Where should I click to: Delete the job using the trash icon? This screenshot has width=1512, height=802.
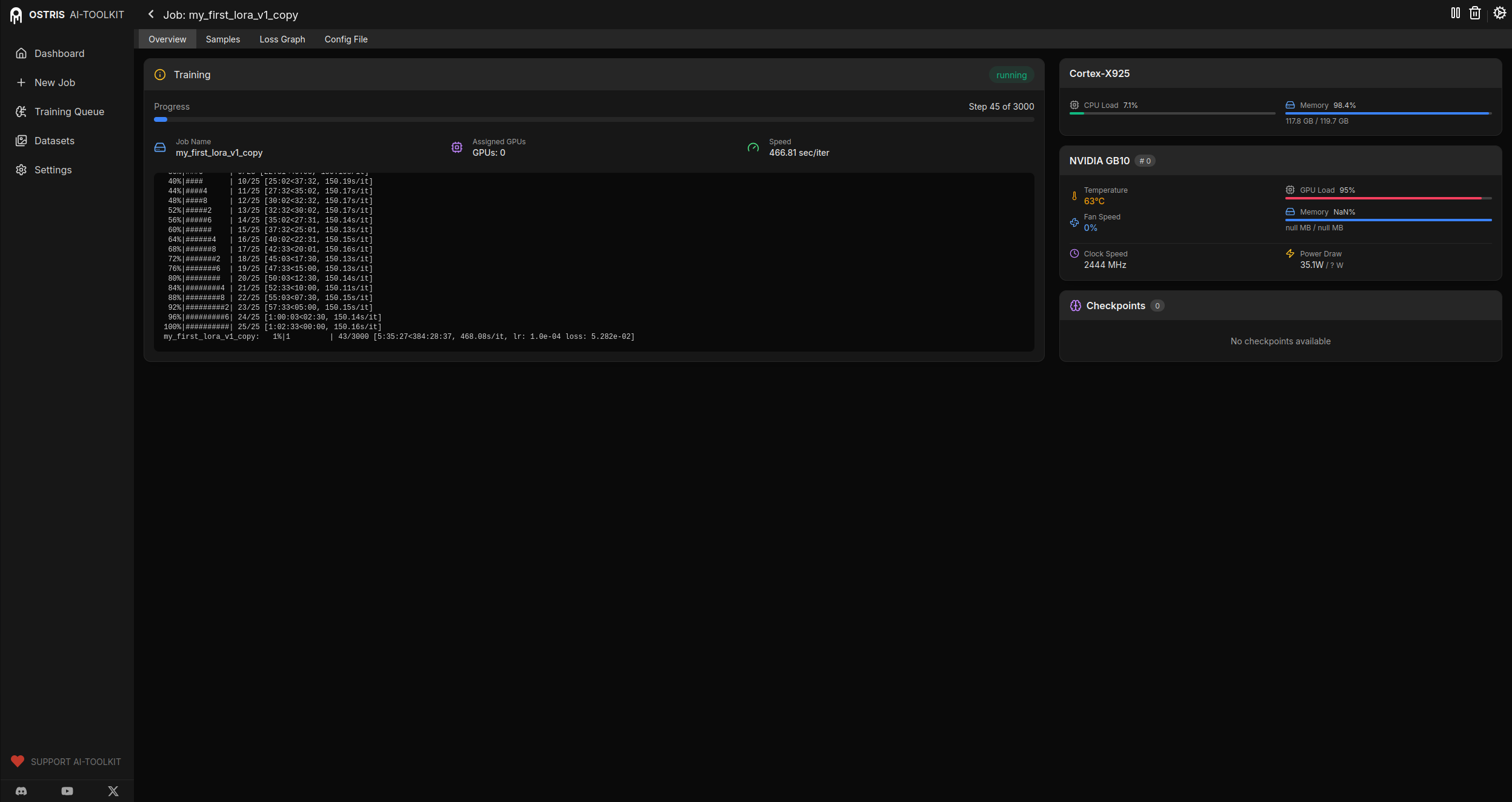click(x=1475, y=13)
